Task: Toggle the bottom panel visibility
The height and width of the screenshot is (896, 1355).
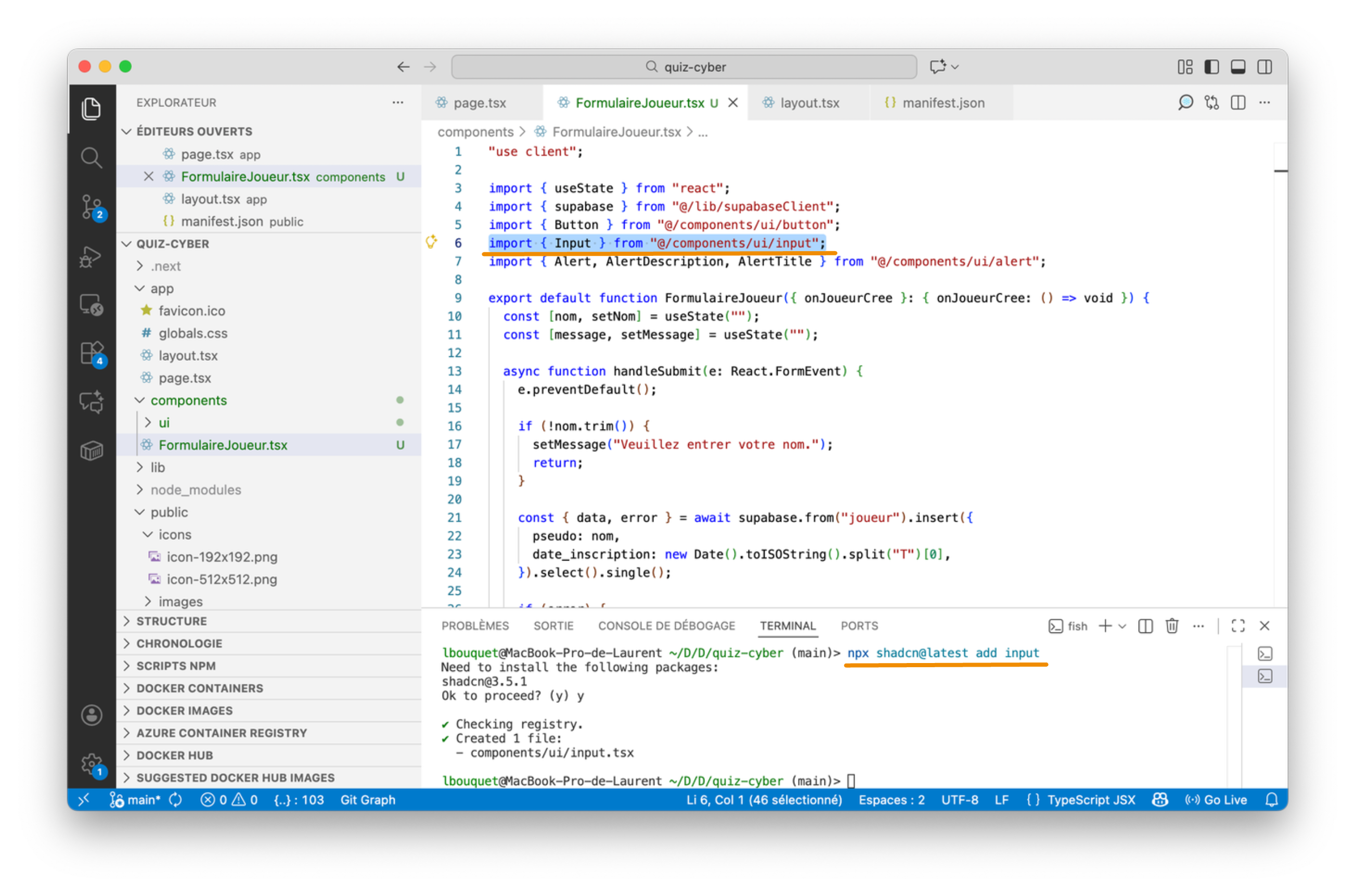Action: 1238,67
